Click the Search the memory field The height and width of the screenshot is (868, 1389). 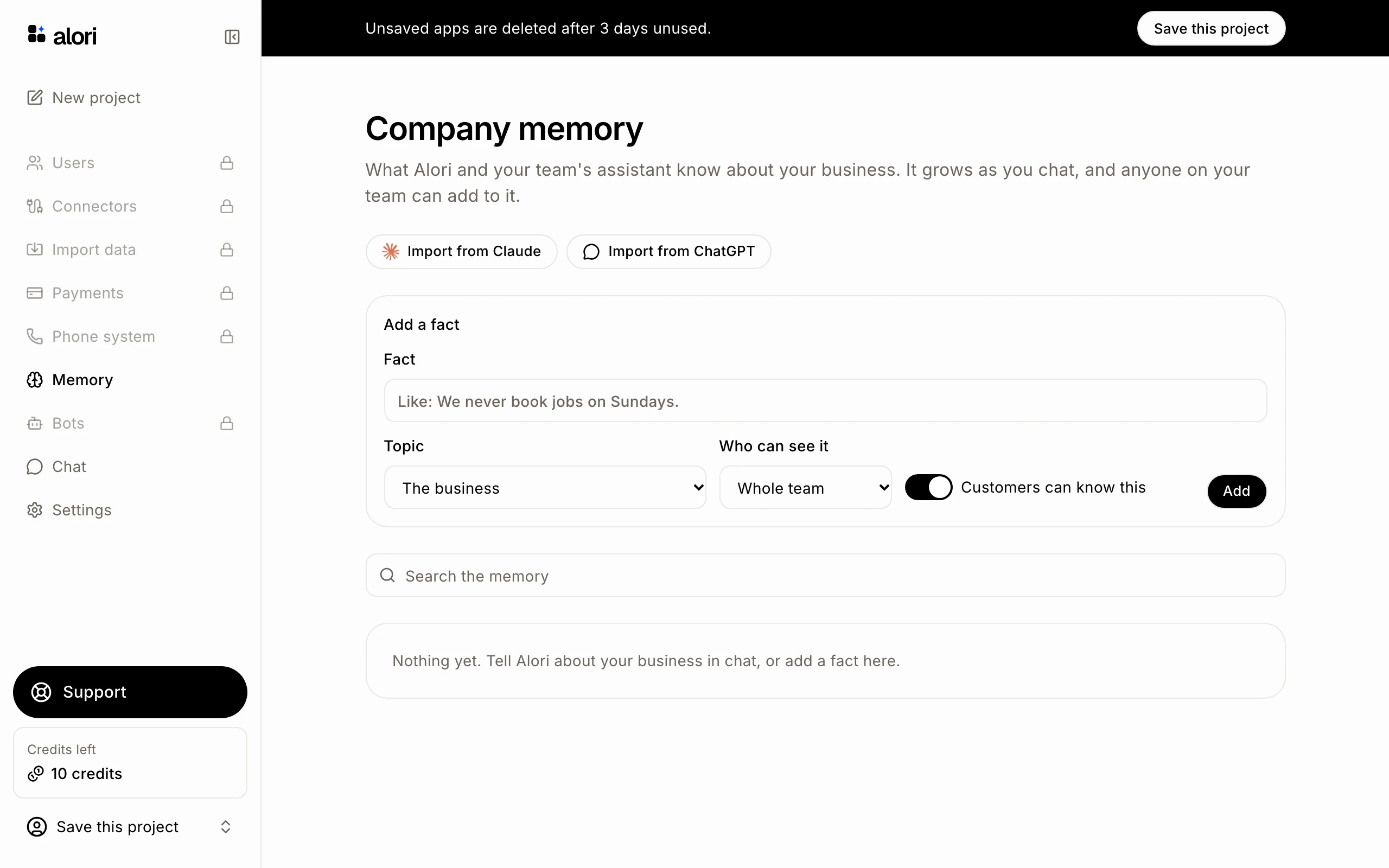click(825, 575)
